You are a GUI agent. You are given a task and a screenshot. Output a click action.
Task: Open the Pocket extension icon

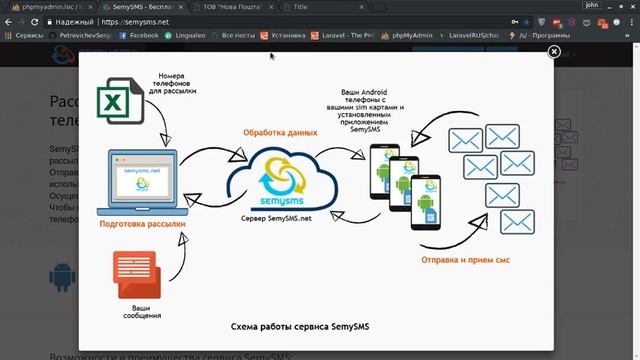[x=587, y=22]
